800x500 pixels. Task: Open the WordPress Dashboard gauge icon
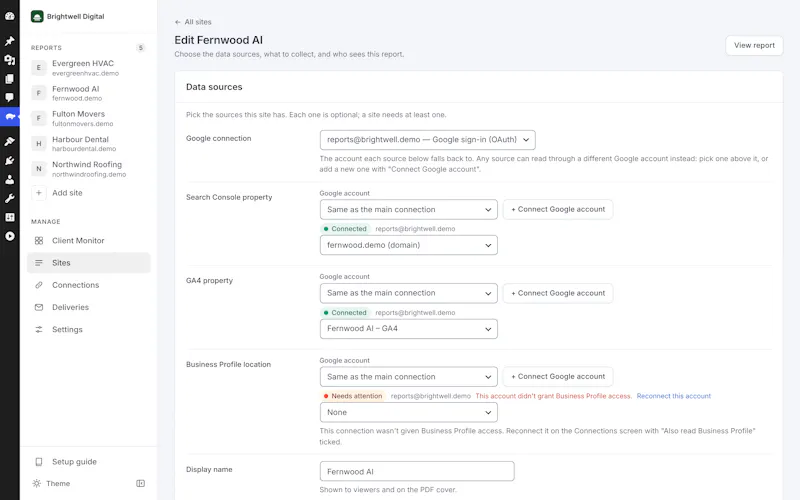(x=10, y=16)
